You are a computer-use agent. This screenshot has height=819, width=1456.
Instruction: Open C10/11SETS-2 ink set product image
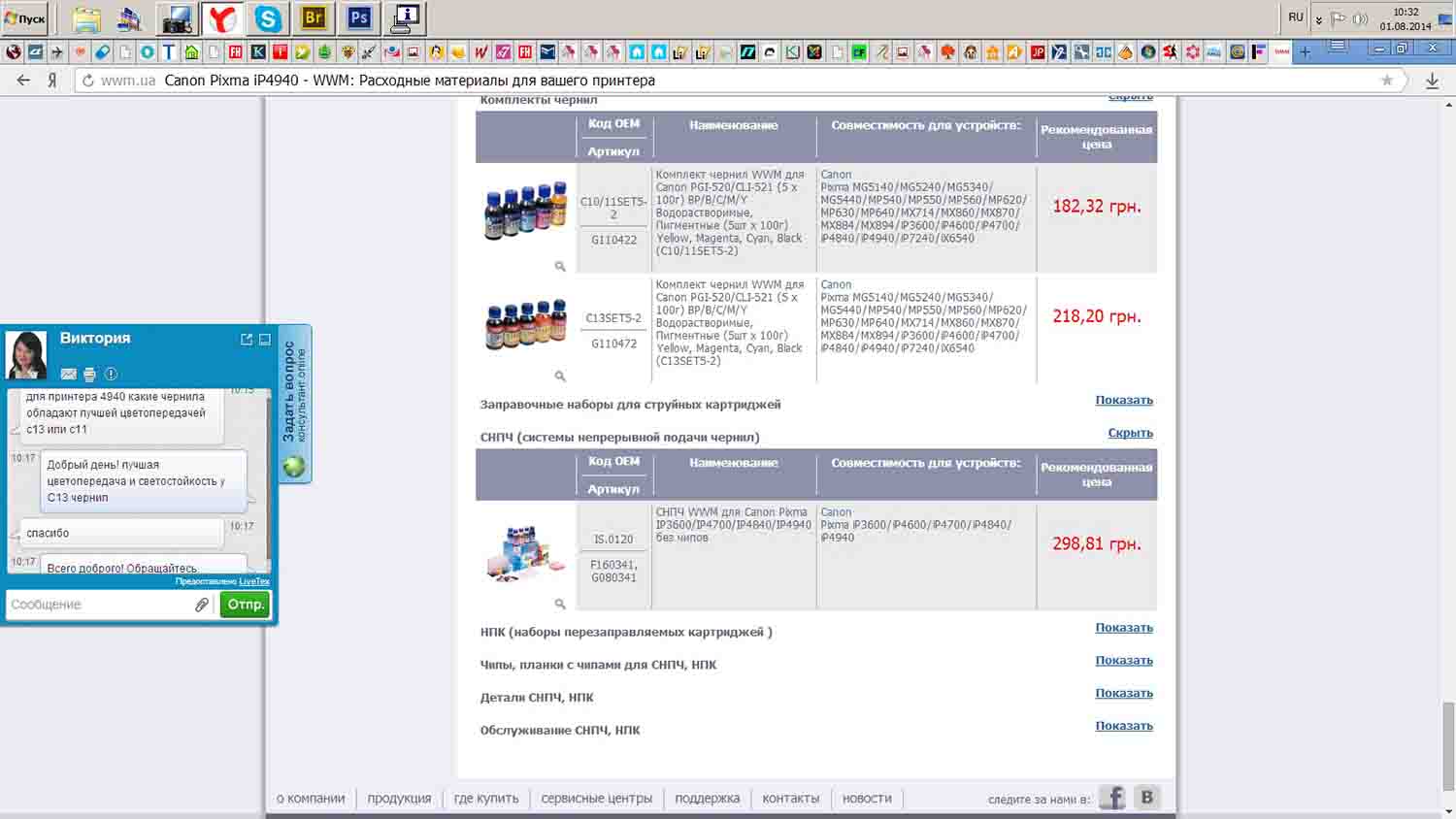[x=525, y=210]
